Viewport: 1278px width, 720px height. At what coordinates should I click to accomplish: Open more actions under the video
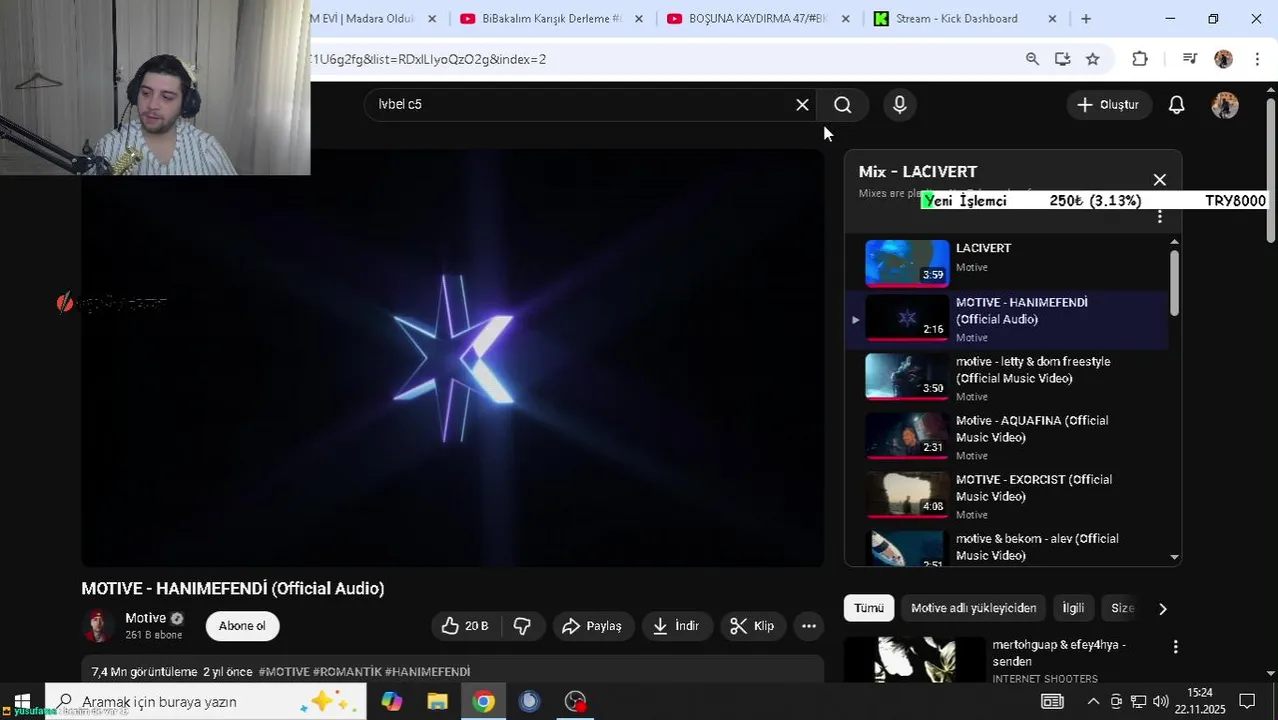click(809, 626)
